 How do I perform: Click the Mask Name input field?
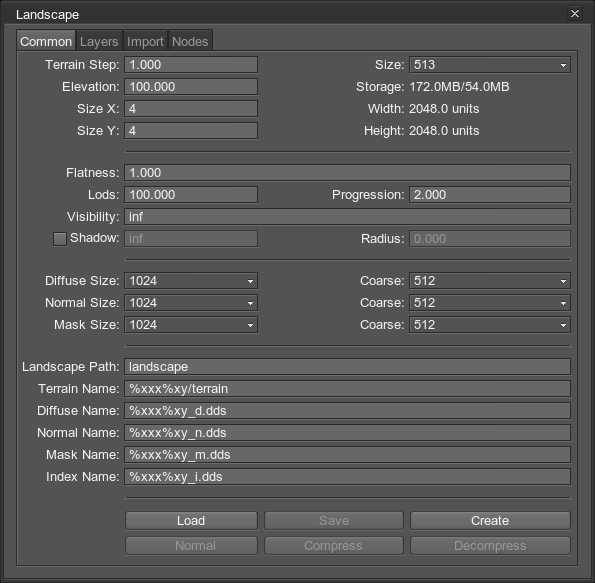click(347, 455)
